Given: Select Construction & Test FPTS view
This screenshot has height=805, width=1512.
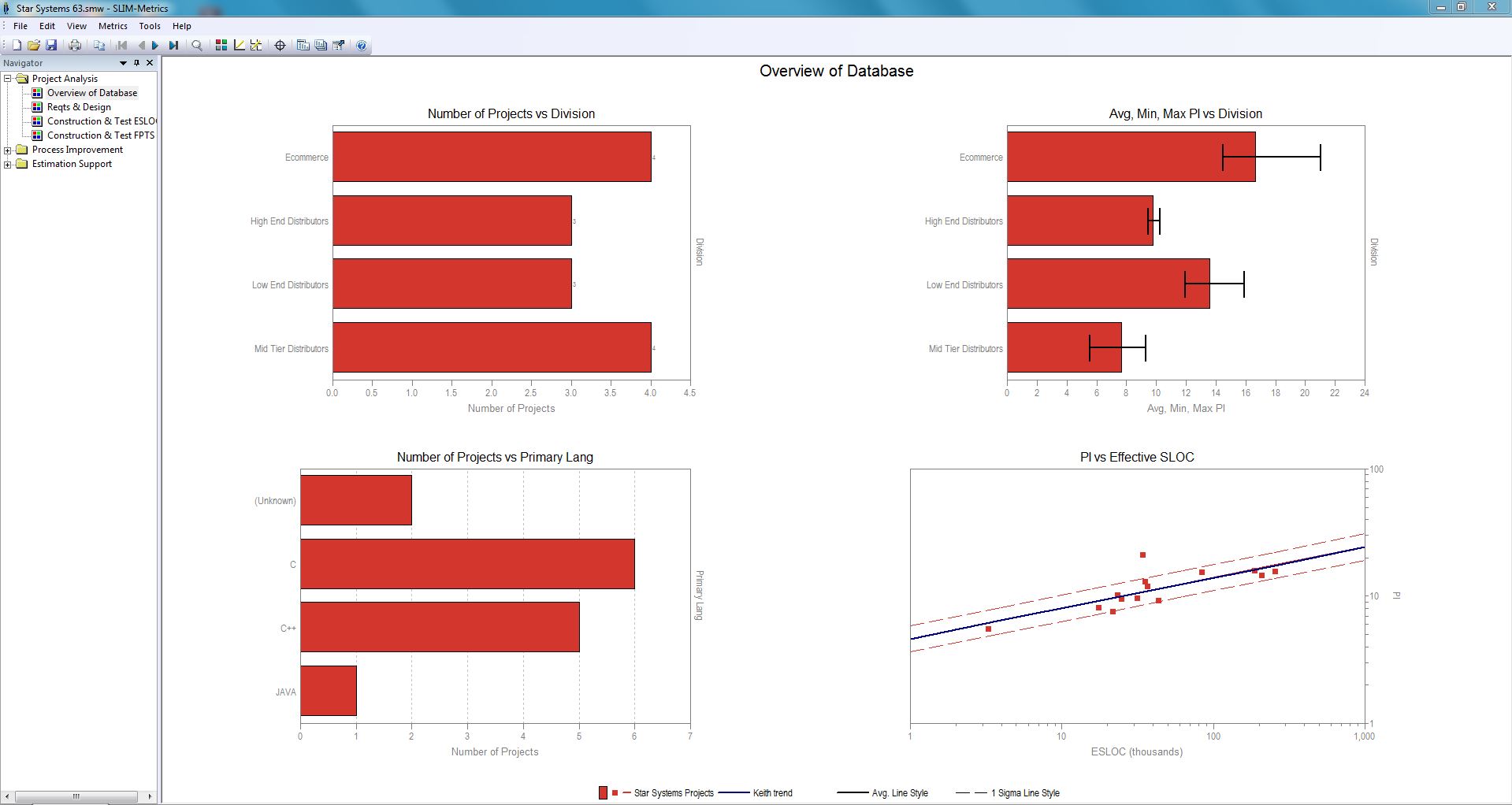Looking at the screenshot, I should [101, 135].
